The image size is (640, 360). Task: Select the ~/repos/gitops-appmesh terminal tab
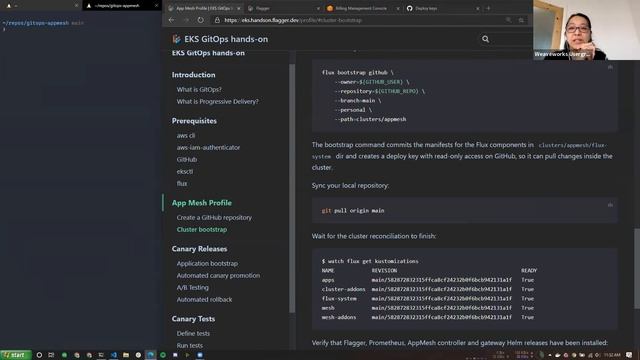tap(121, 6)
